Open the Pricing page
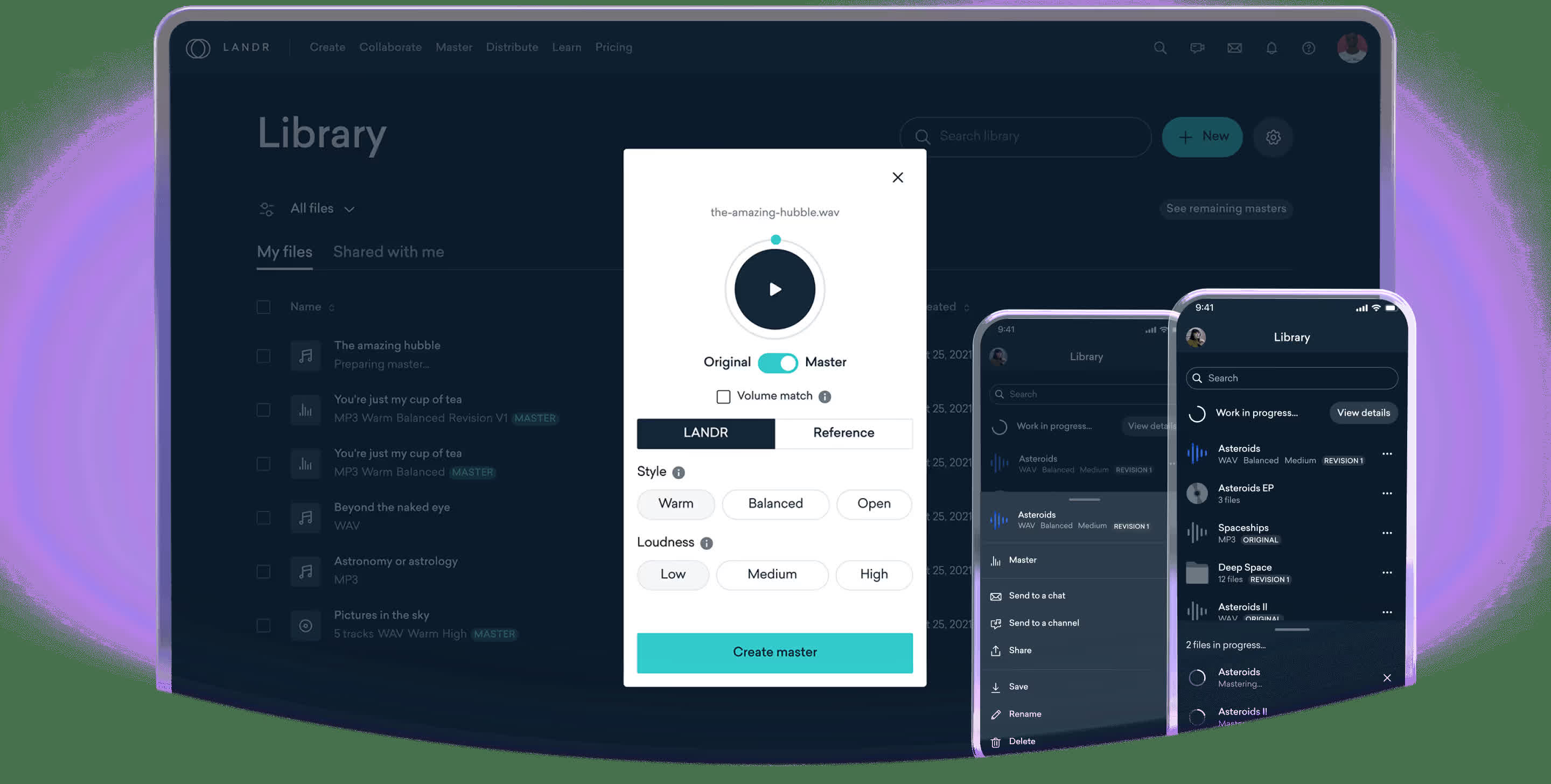Viewport: 1551px width, 784px height. tap(613, 47)
